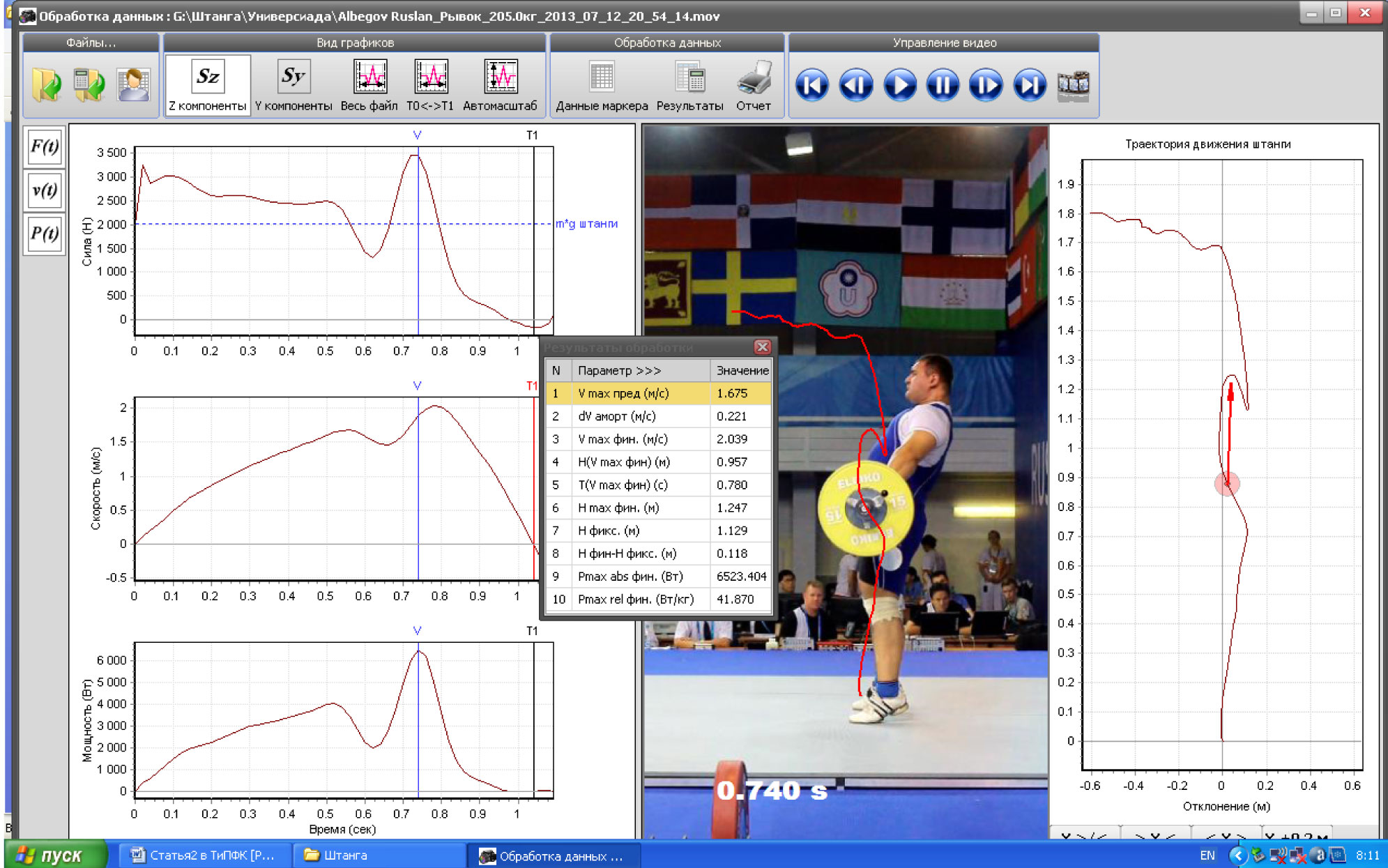Show the v(t) velocity graph
The height and width of the screenshot is (868, 1388).
pyautogui.click(x=45, y=190)
